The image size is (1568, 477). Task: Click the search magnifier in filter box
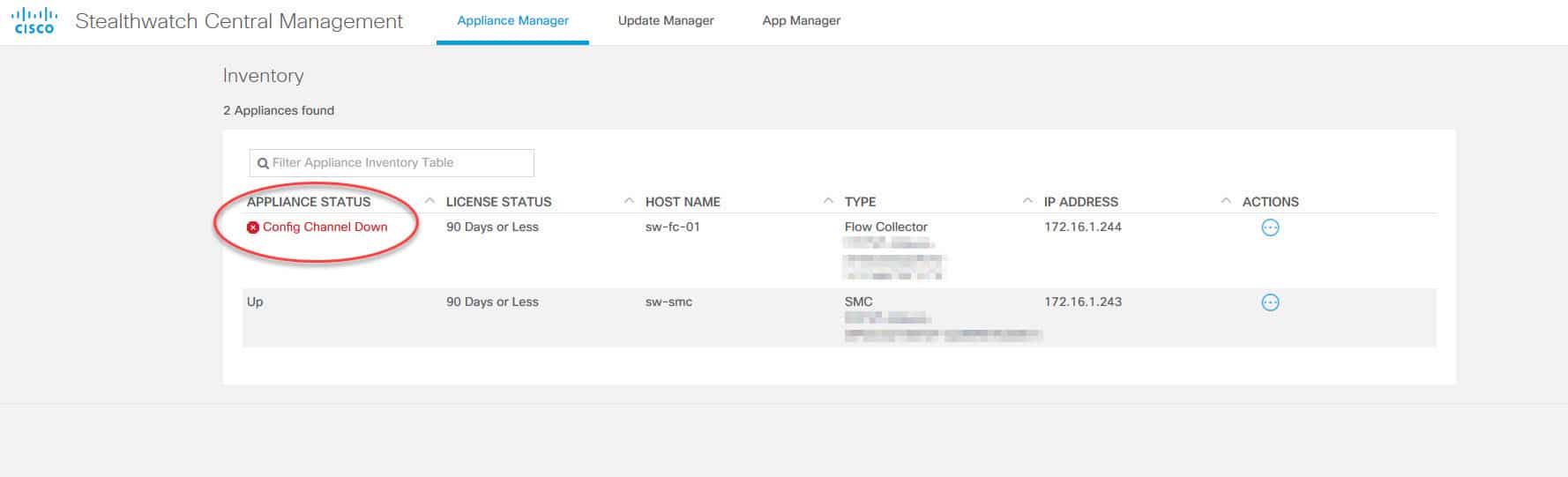[263, 163]
